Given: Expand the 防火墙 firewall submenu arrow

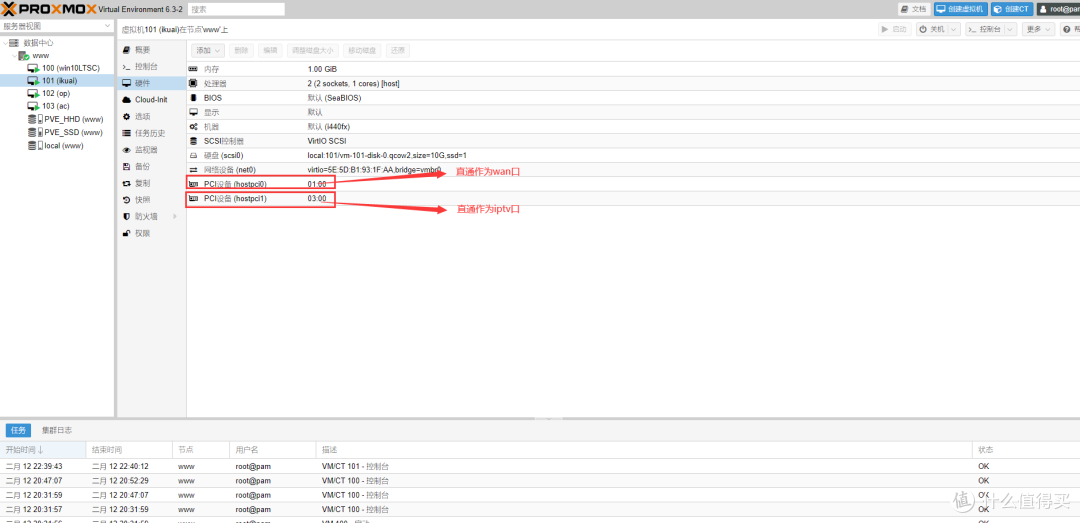Looking at the screenshot, I should pos(176,216).
